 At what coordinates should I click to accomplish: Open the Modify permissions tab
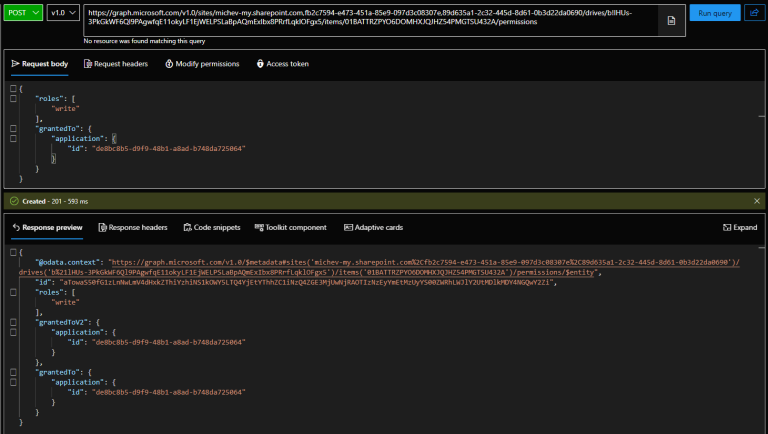[x=202, y=64]
